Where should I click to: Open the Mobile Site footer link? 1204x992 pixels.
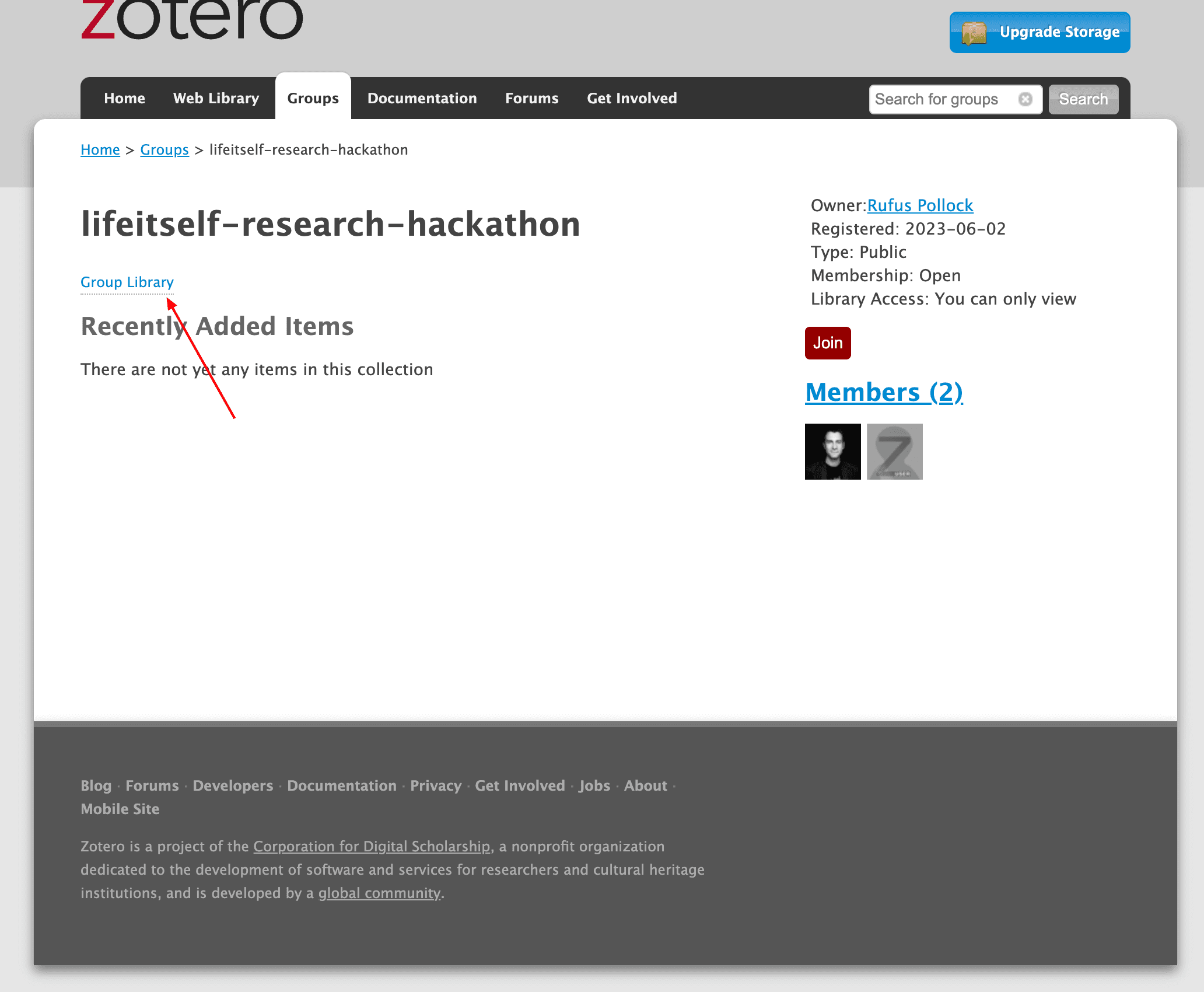120,809
